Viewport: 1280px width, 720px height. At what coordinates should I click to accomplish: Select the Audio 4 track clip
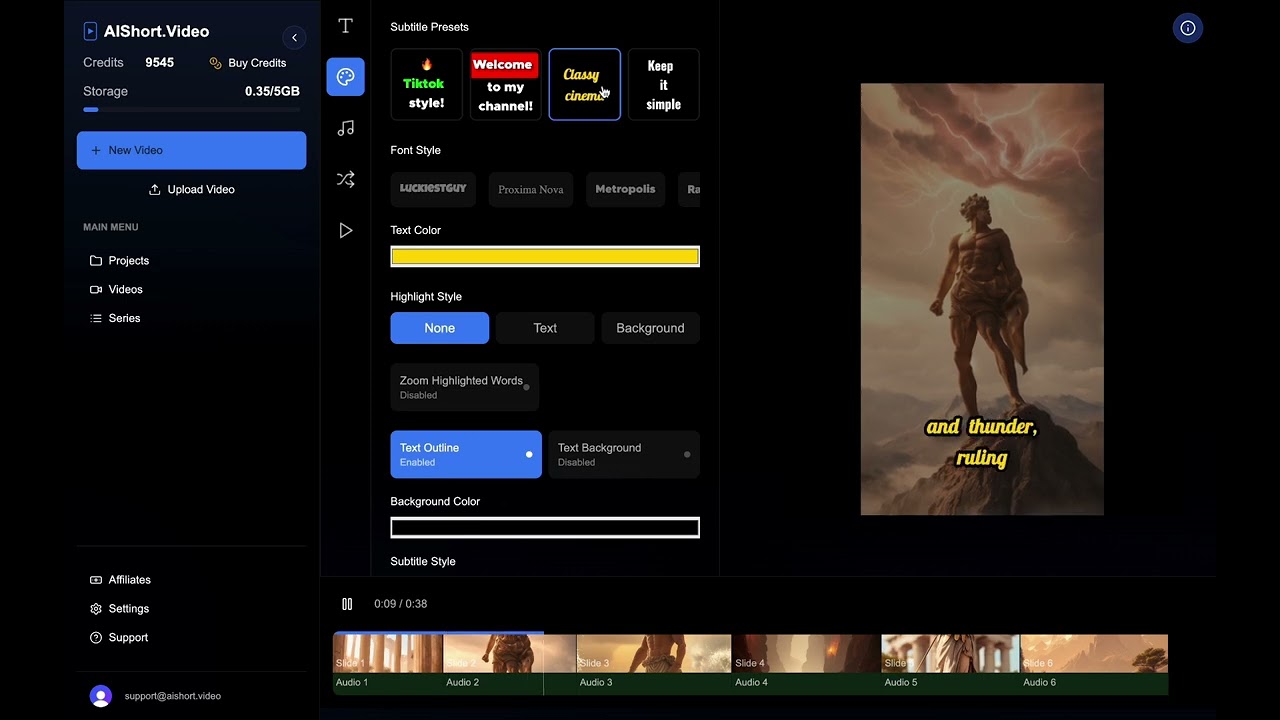pos(807,683)
